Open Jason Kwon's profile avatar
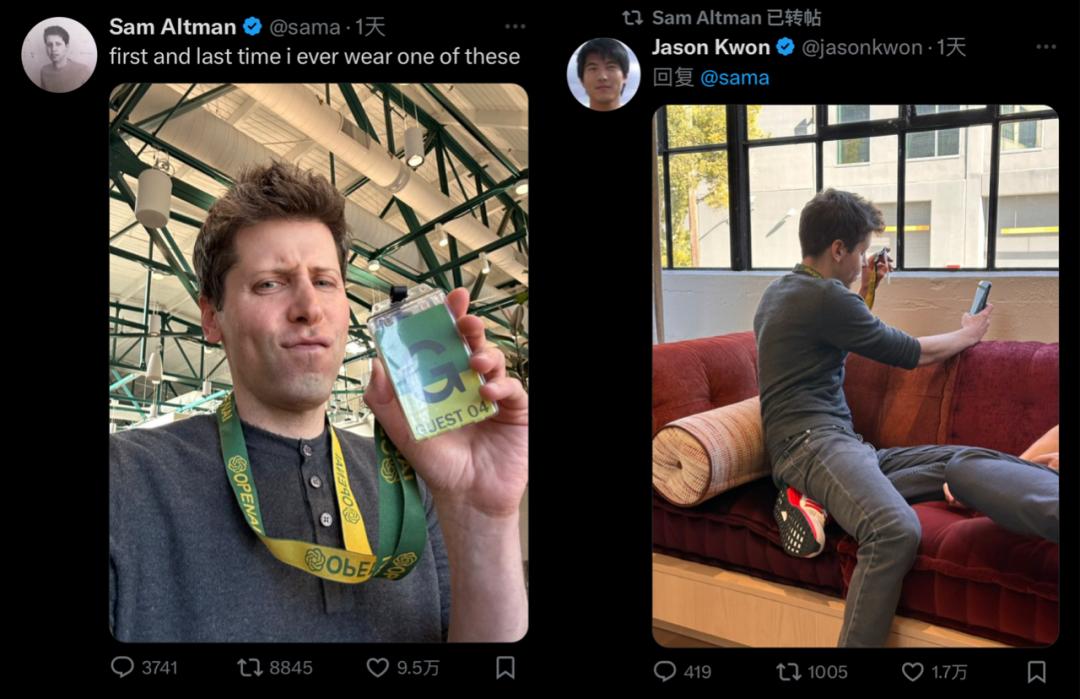The width and height of the screenshot is (1080, 699). click(603, 74)
